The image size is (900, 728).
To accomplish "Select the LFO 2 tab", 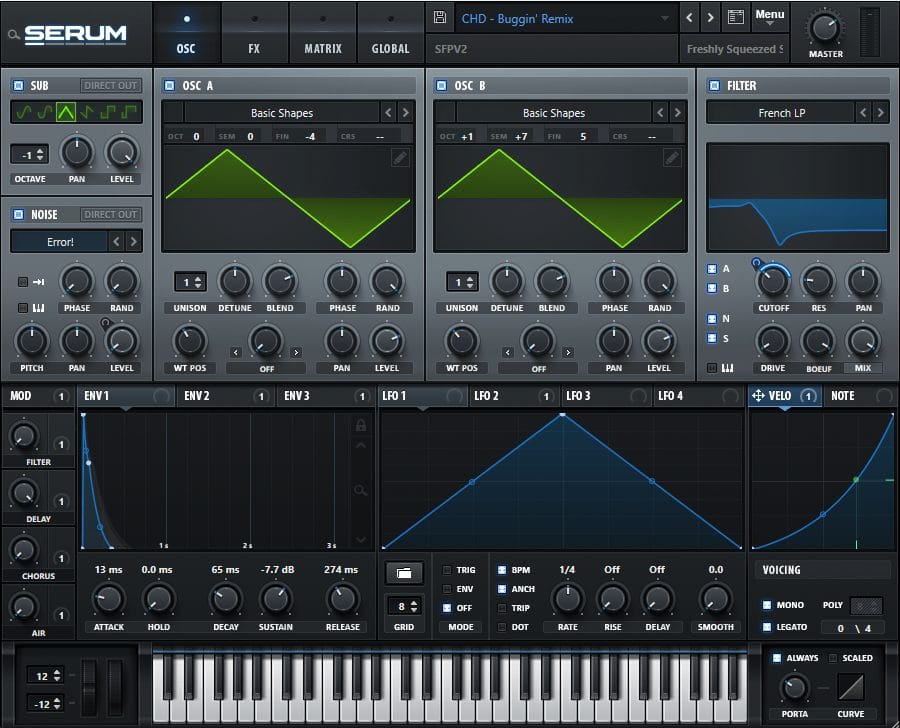I will (514, 396).
